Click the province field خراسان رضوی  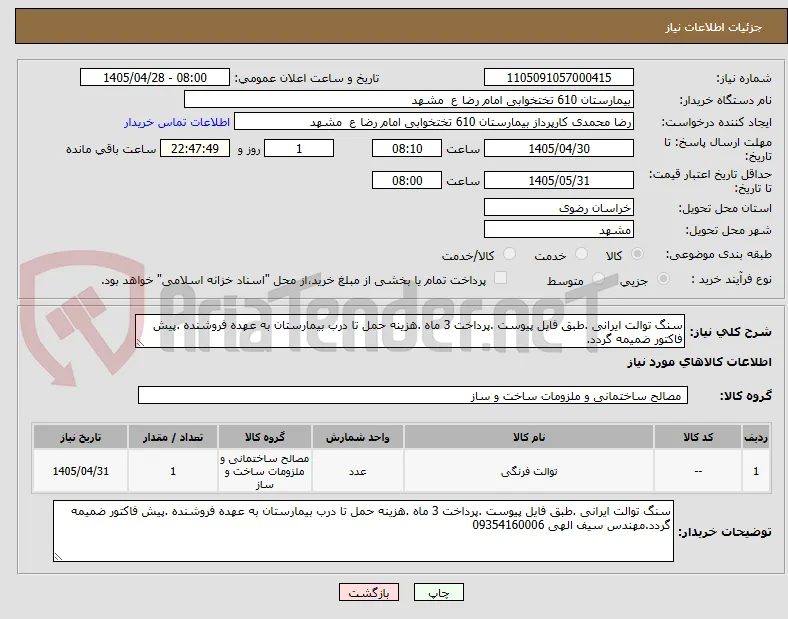tap(558, 208)
